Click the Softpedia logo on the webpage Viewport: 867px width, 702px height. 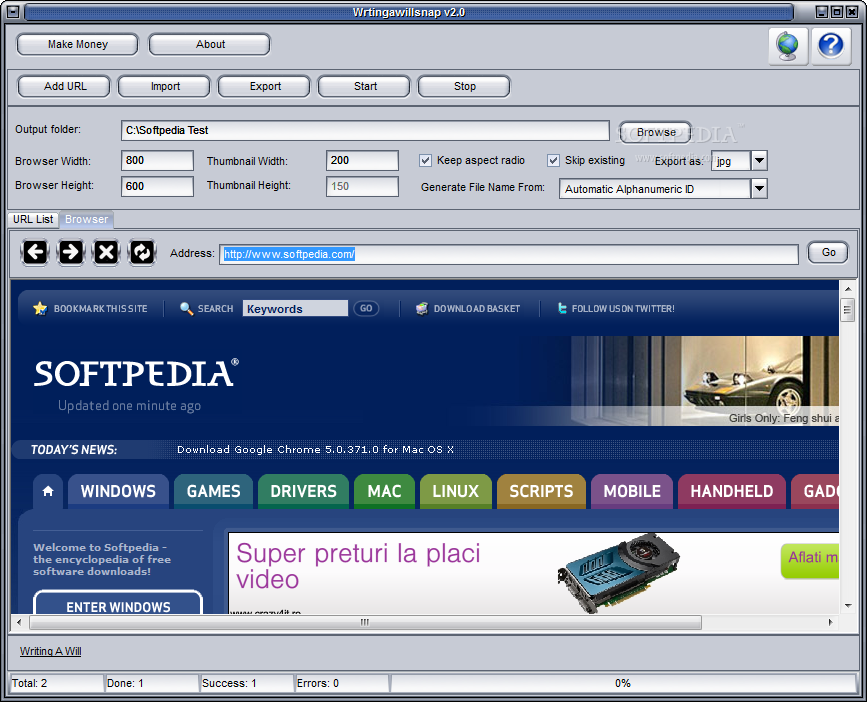point(136,374)
